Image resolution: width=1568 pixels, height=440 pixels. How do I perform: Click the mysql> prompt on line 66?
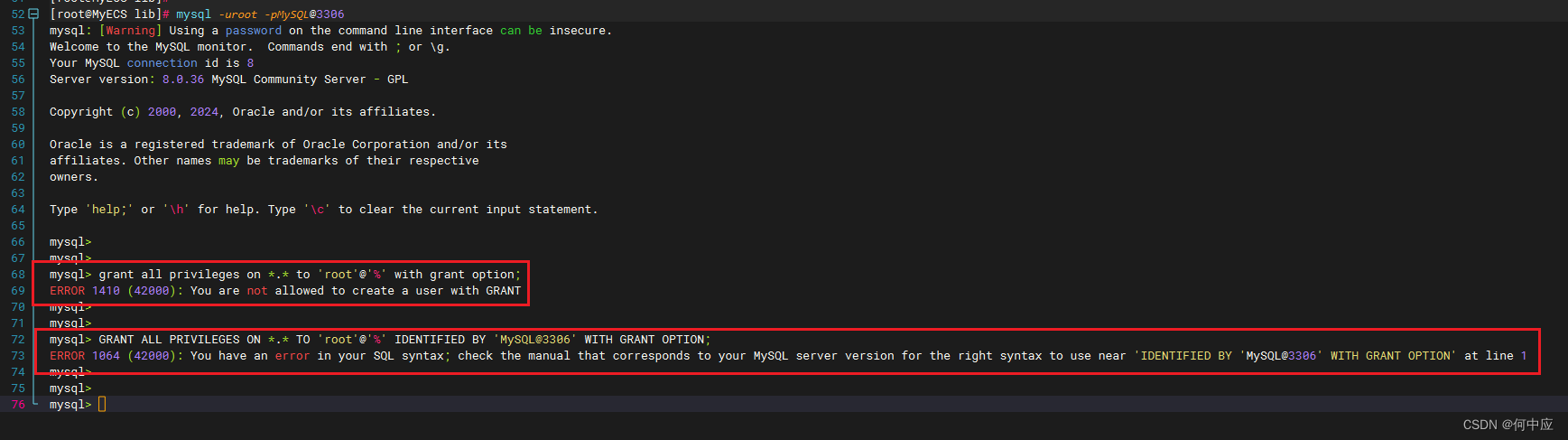tap(70, 242)
